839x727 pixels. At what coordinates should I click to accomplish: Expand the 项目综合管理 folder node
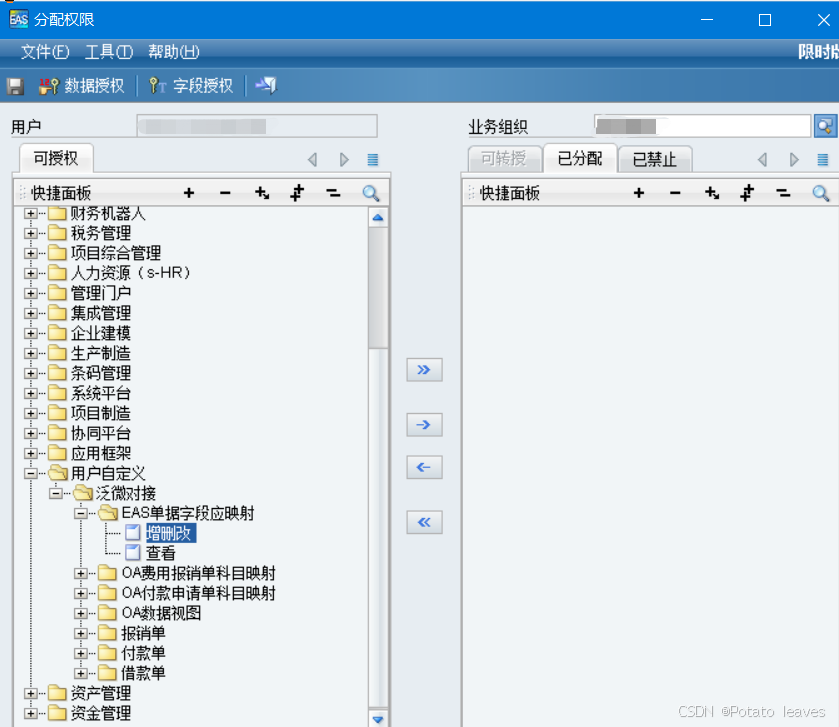[30, 253]
